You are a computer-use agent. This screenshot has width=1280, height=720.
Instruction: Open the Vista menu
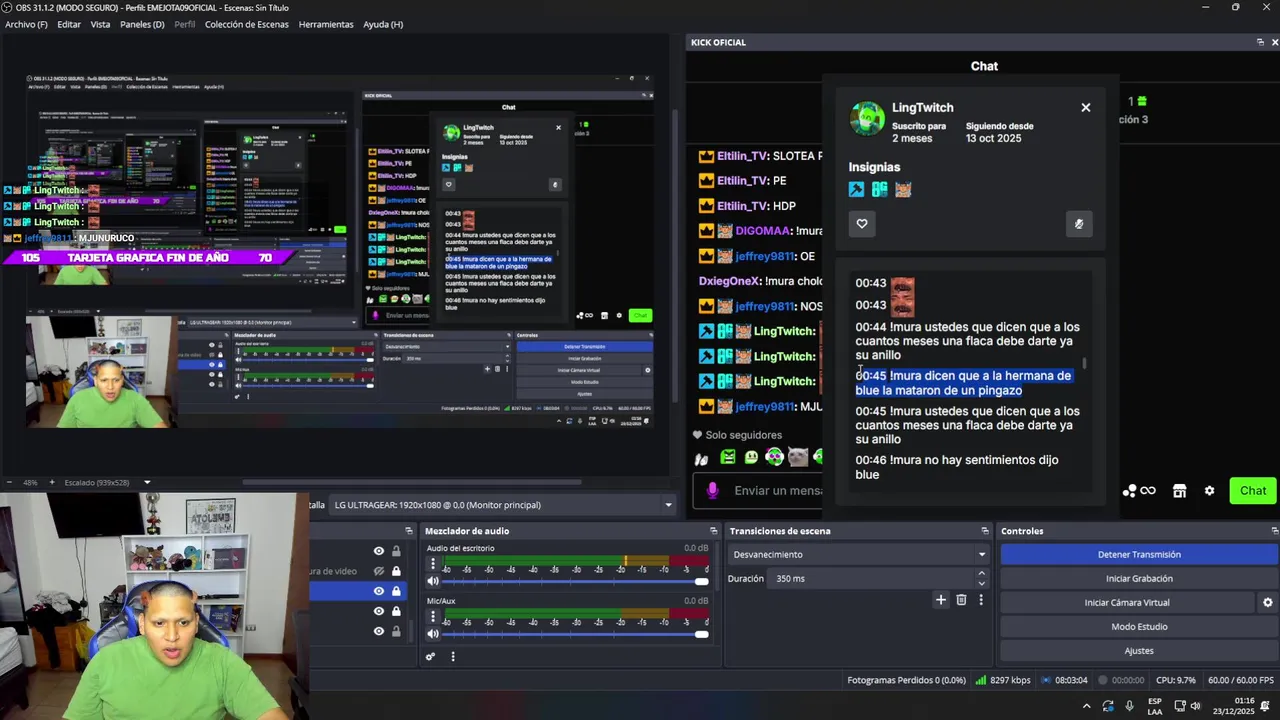tap(100, 24)
